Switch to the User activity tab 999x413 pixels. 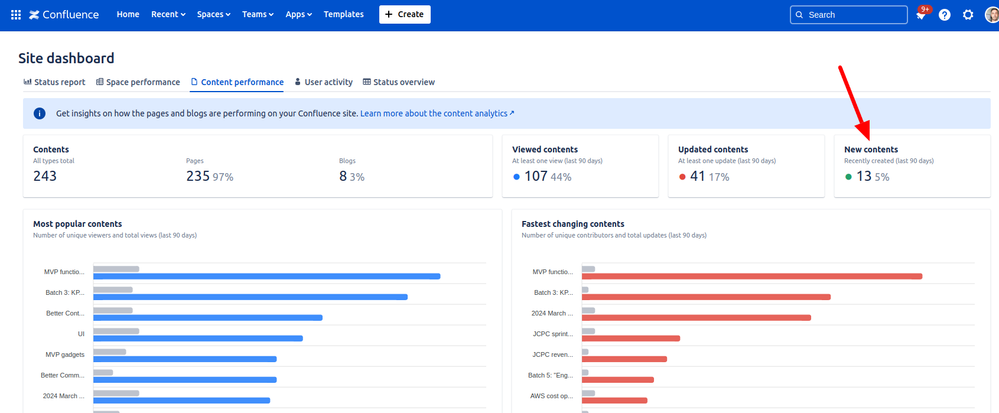[x=323, y=82]
